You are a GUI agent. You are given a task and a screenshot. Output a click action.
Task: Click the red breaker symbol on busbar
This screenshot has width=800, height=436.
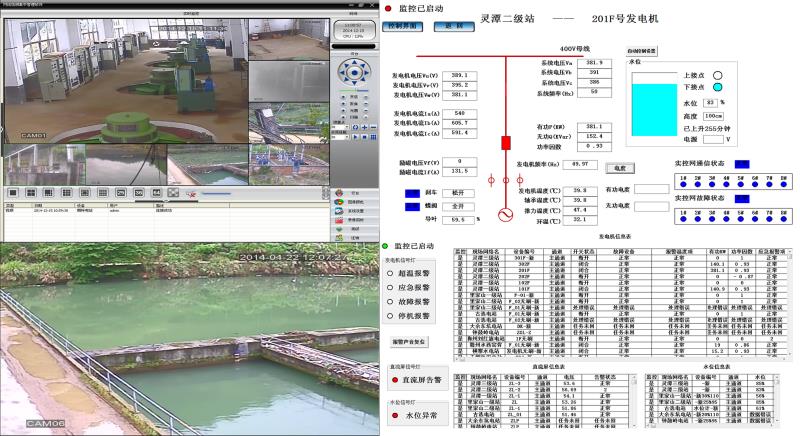tap(505, 140)
